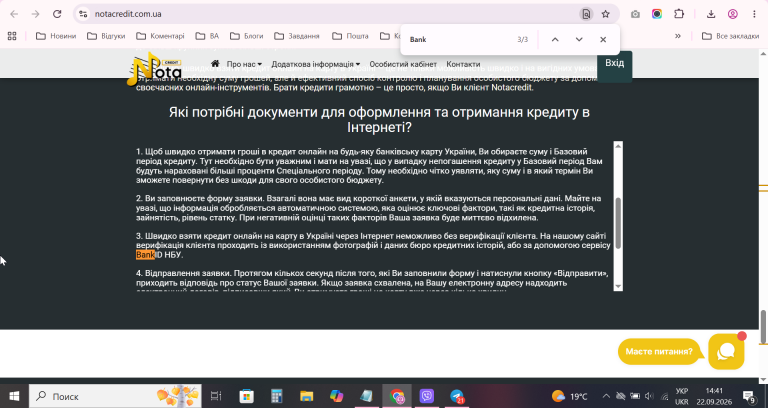Open Telegram from taskbar
Viewport: 768px width, 408px height.
[456, 396]
